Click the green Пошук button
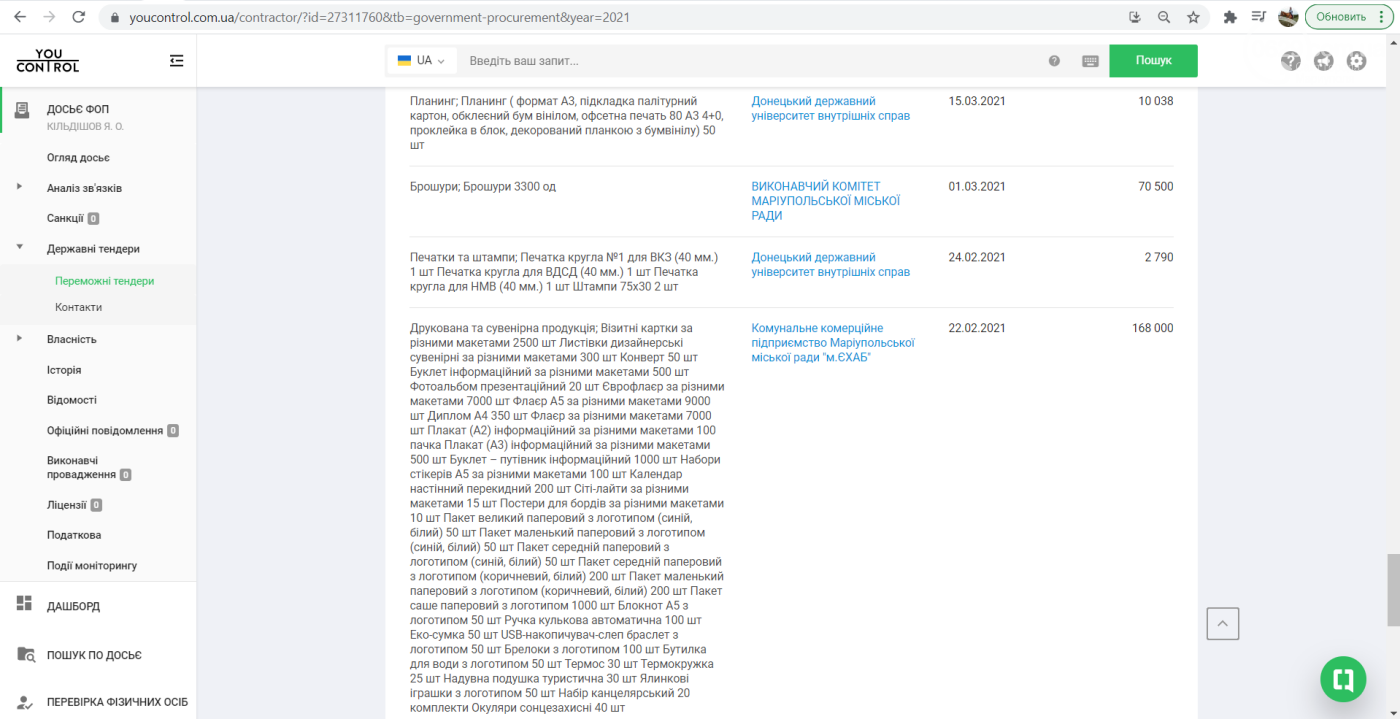 click(1153, 61)
